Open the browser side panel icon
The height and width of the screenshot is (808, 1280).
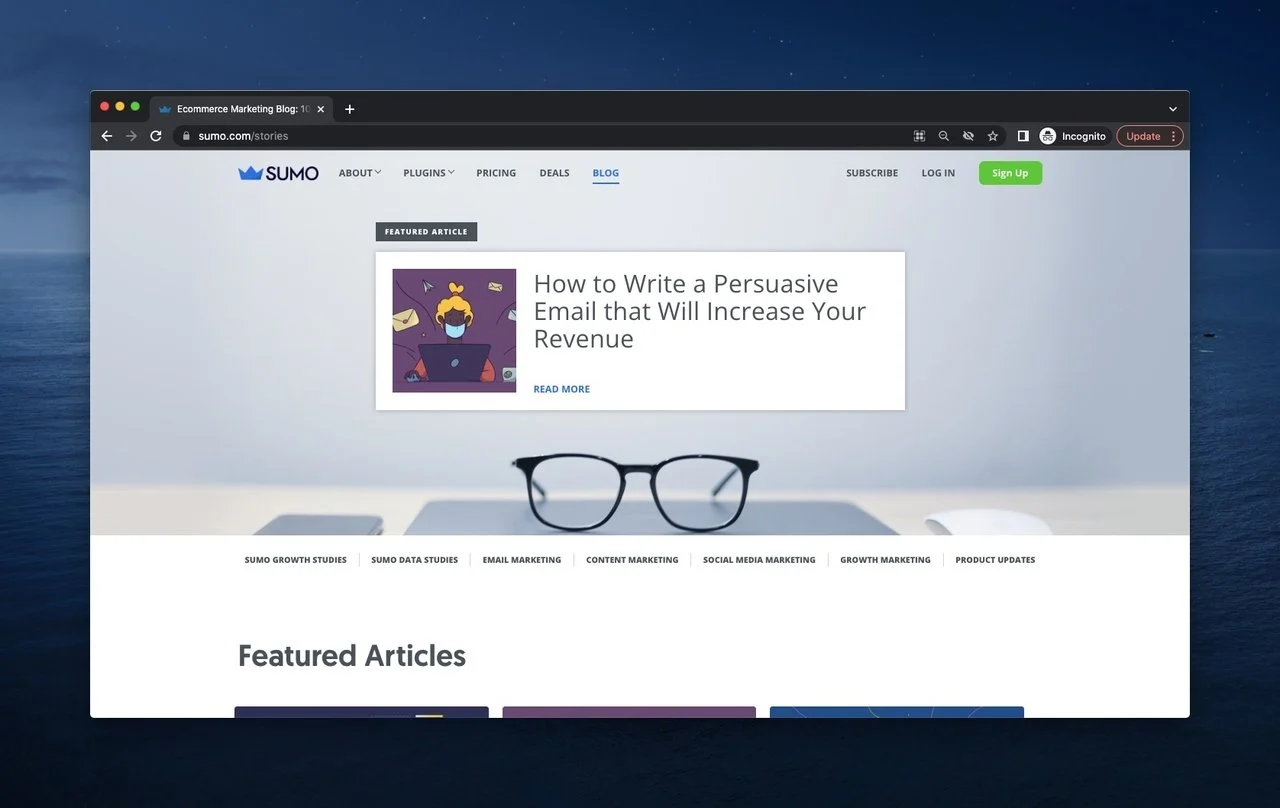coord(1023,136)
